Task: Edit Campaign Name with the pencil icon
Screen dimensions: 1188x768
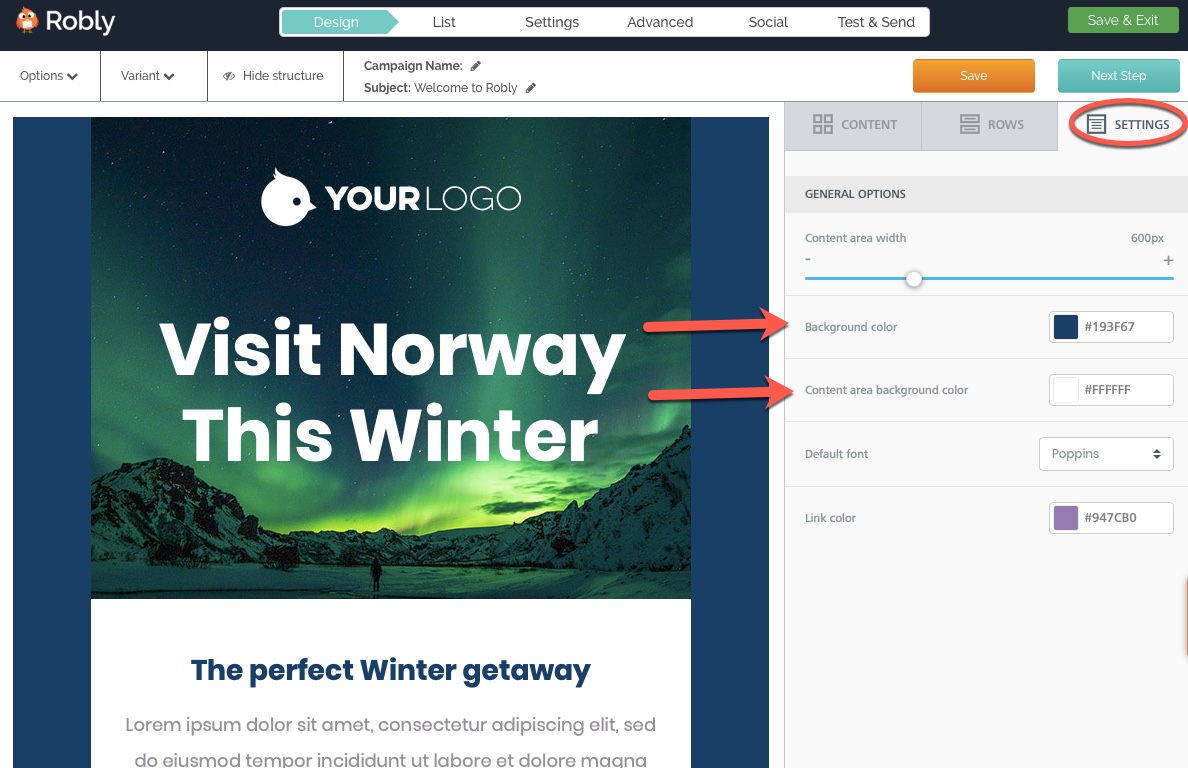Action: [476, 66]
